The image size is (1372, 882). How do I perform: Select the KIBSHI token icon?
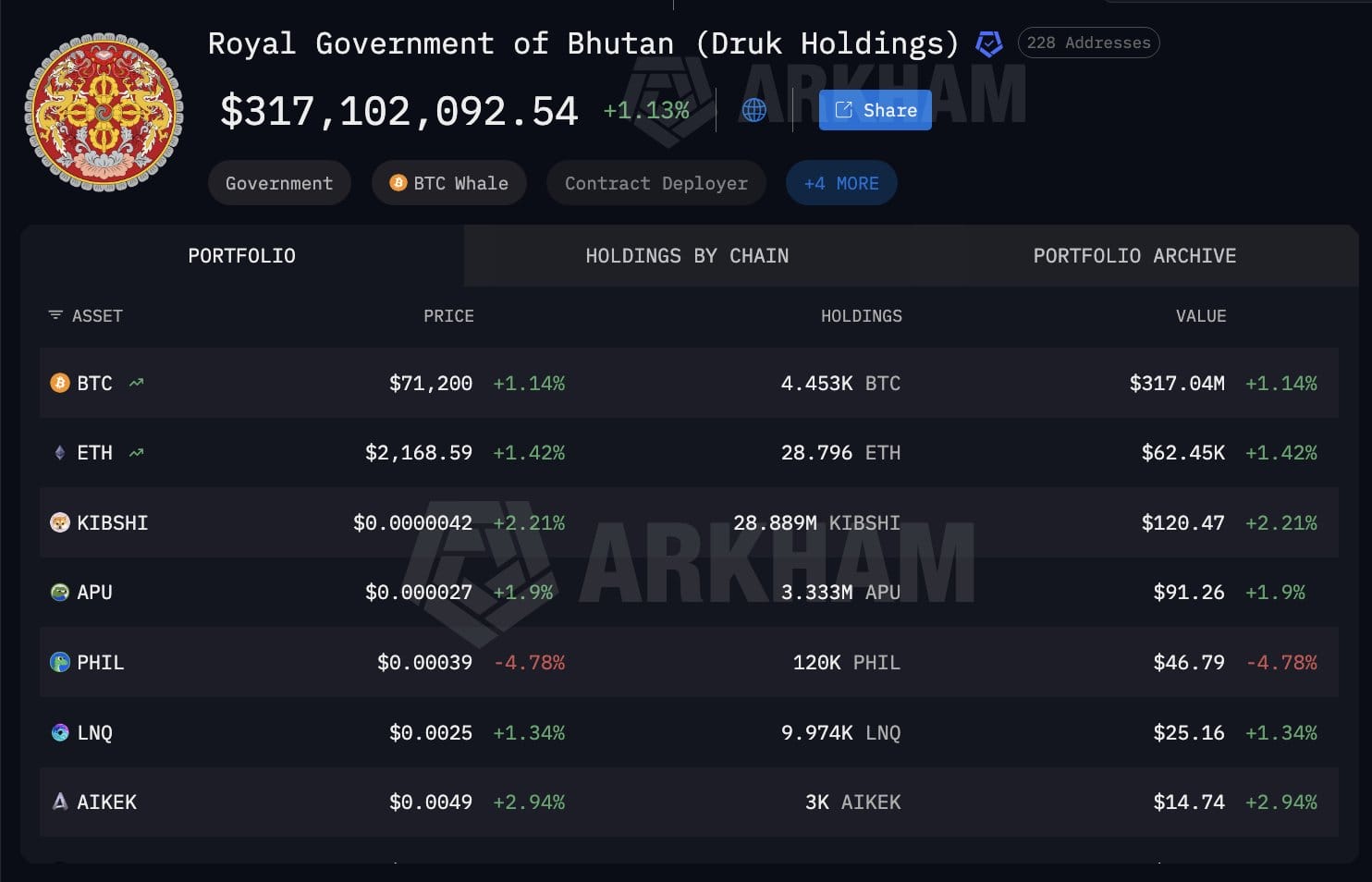(x=59, y=522)
